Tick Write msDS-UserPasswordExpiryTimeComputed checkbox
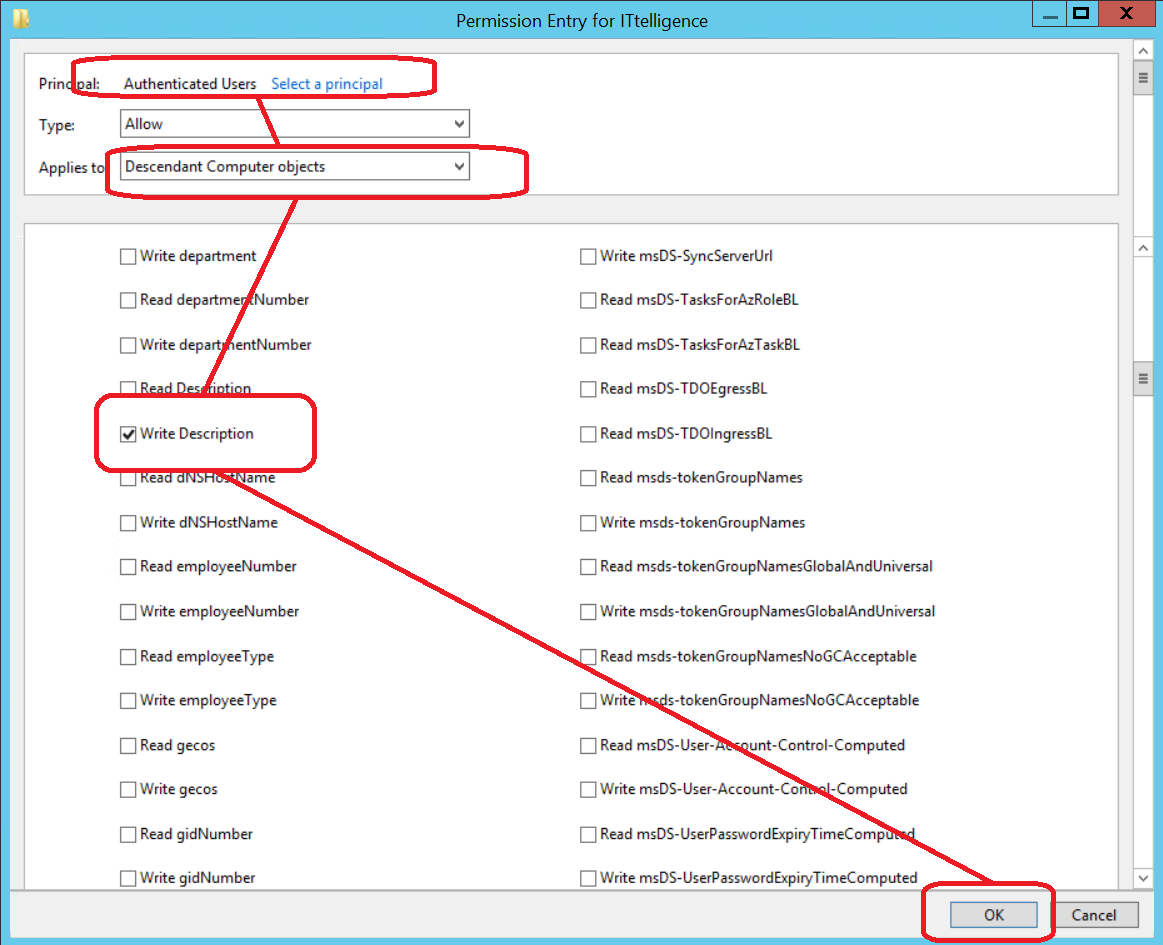 [588, 878]
